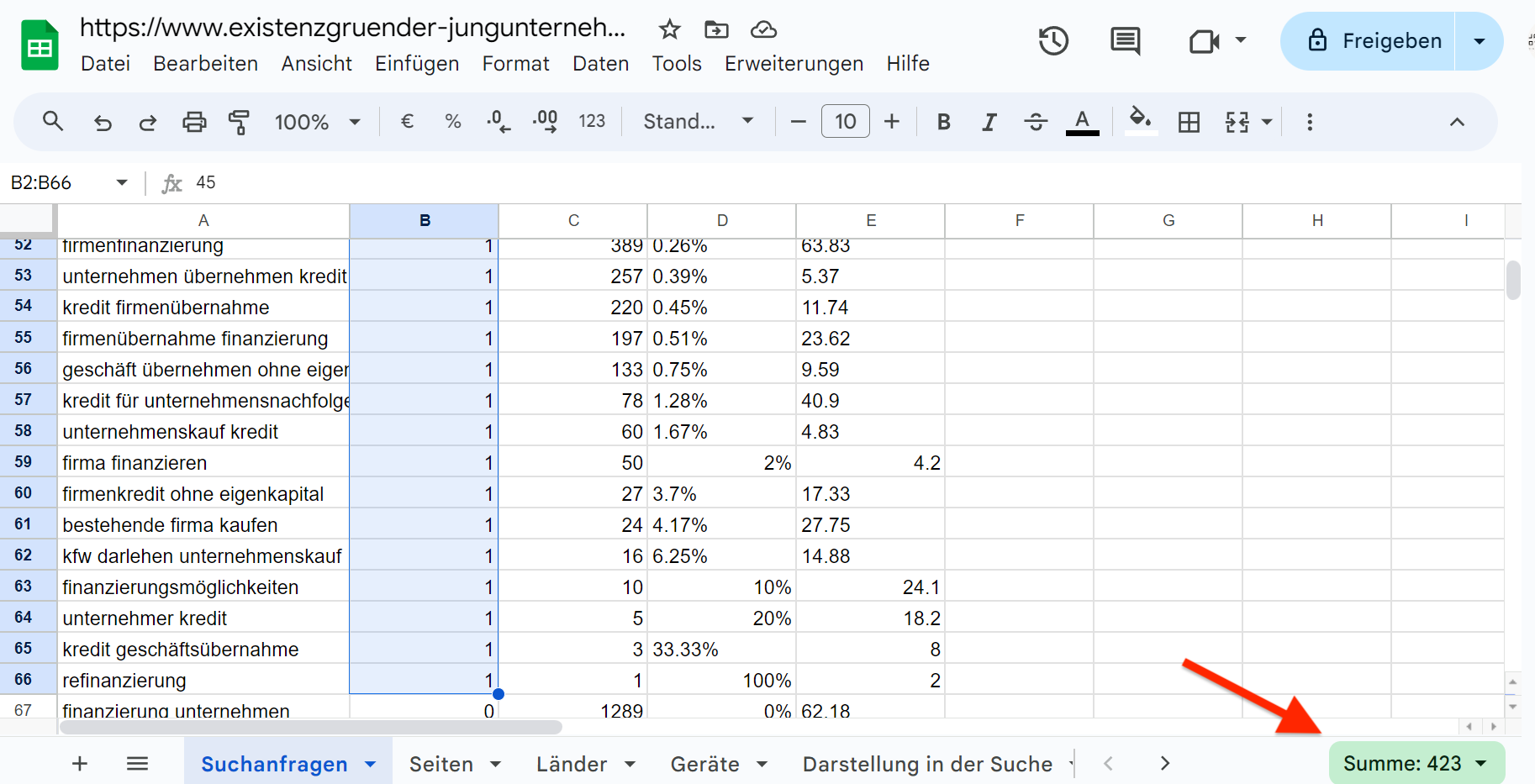Activate the paint format tool

[x=239, y=123]
